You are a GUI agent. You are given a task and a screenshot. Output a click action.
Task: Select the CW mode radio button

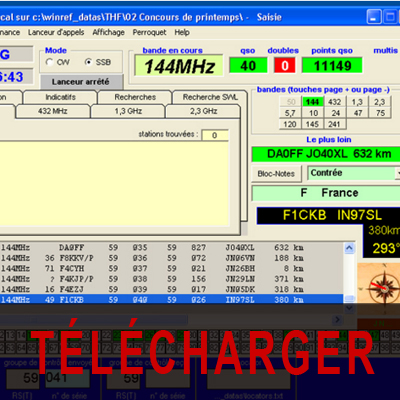point(50,62)
